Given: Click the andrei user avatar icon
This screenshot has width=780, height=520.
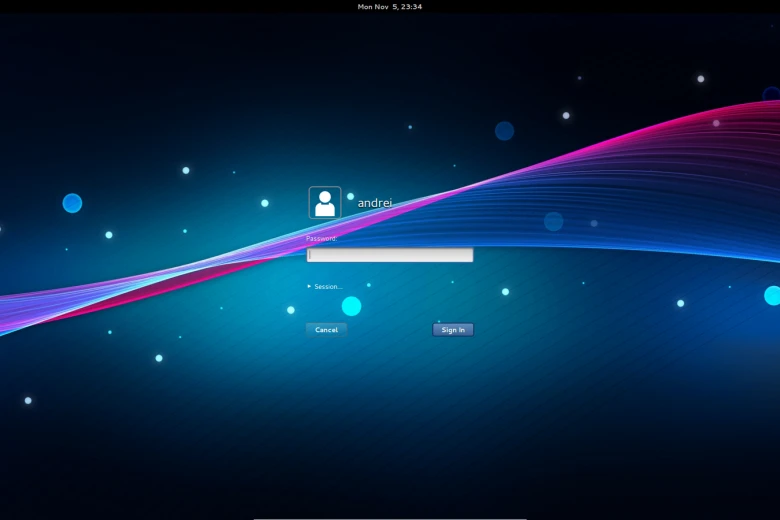Looking at the screenshot, I should click(325, 202).
